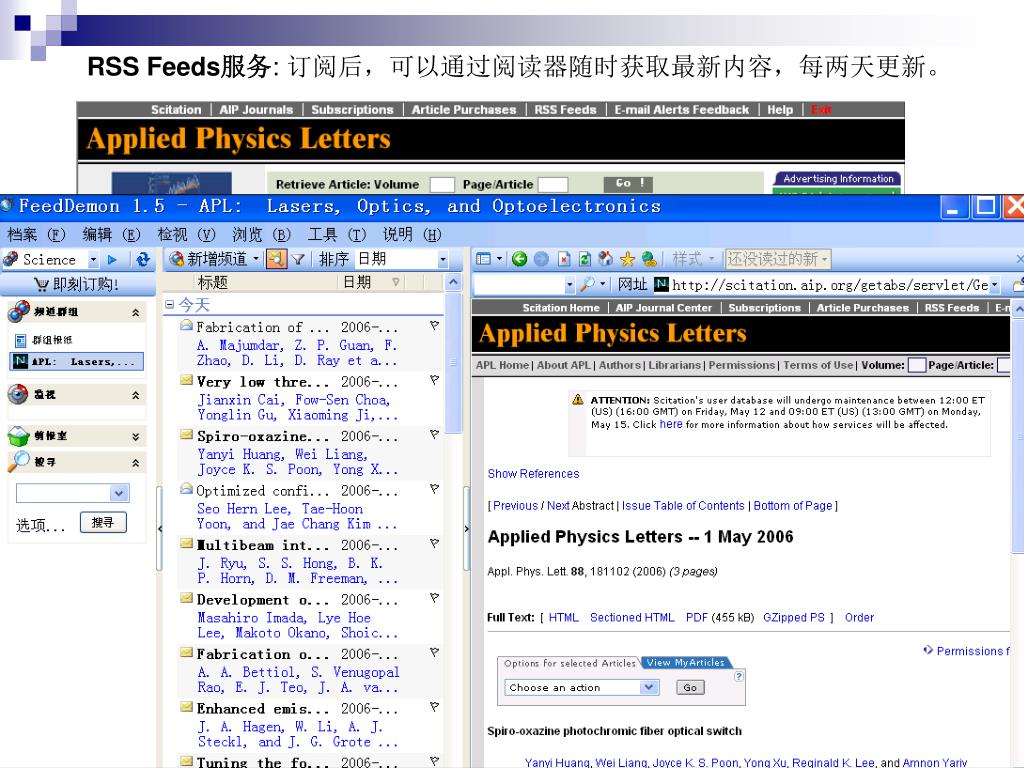Click the browser layout view icon

pyautogui.click(x=483, y=259)
